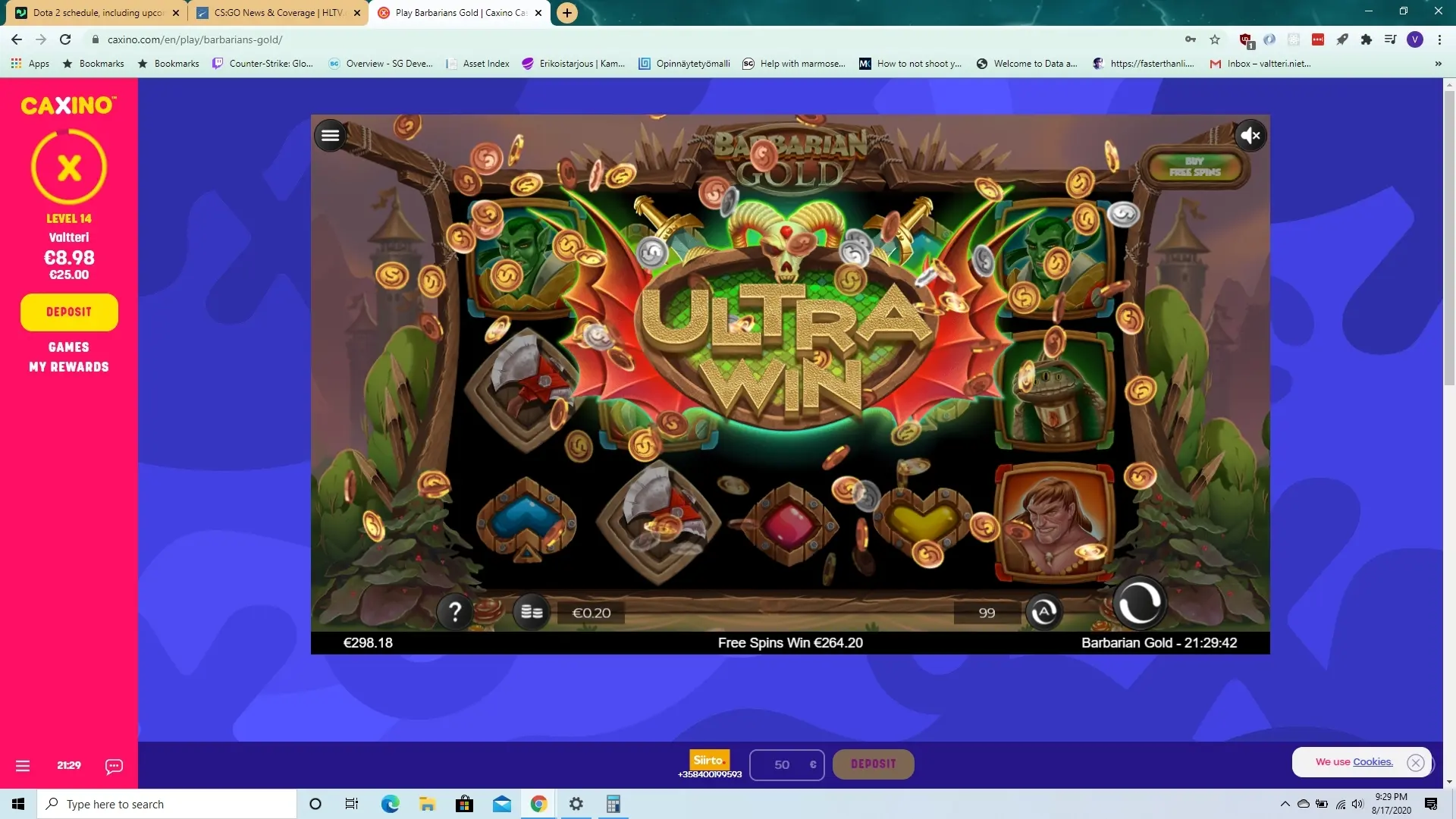Screen dimensions: 1456x819
Task: Dismiss the cookies notice
Action: click(x=1415, y=763)
